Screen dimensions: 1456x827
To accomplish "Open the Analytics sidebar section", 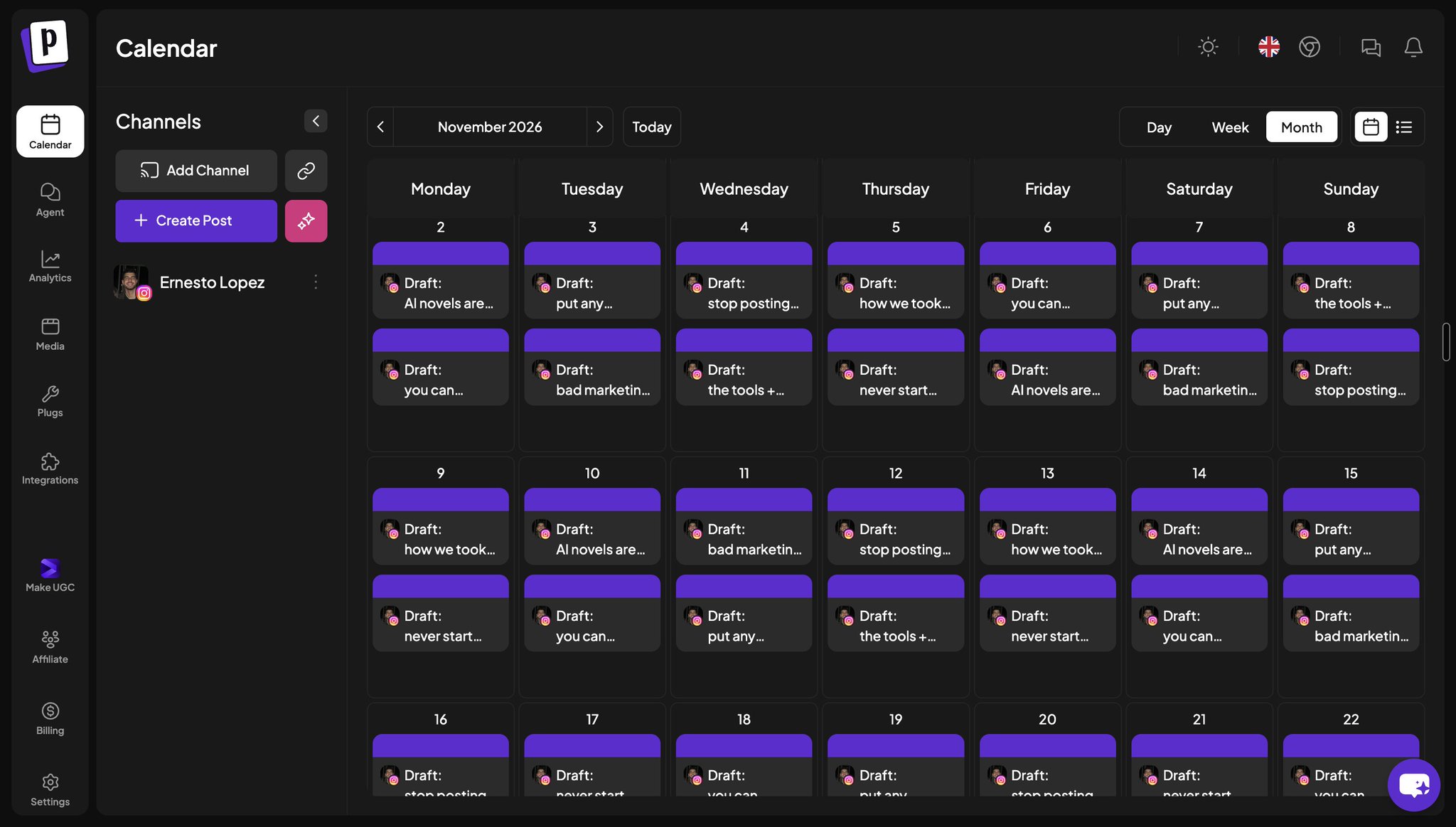I will pos(50,267).
